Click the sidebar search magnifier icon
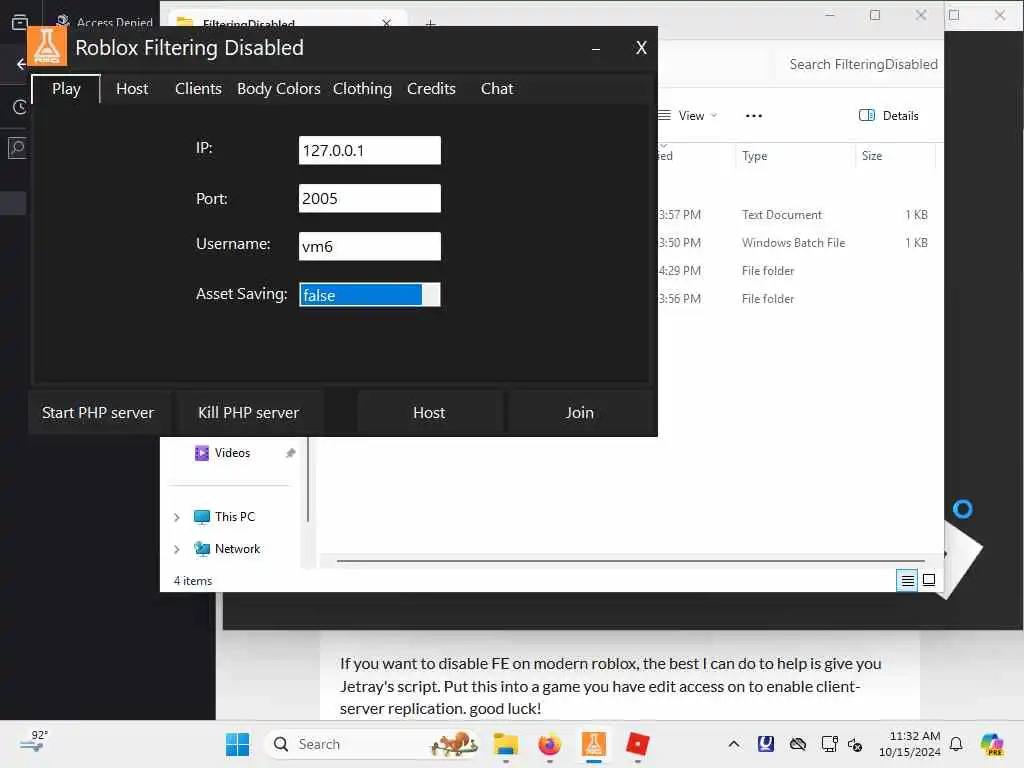 [x=18, y=148]
